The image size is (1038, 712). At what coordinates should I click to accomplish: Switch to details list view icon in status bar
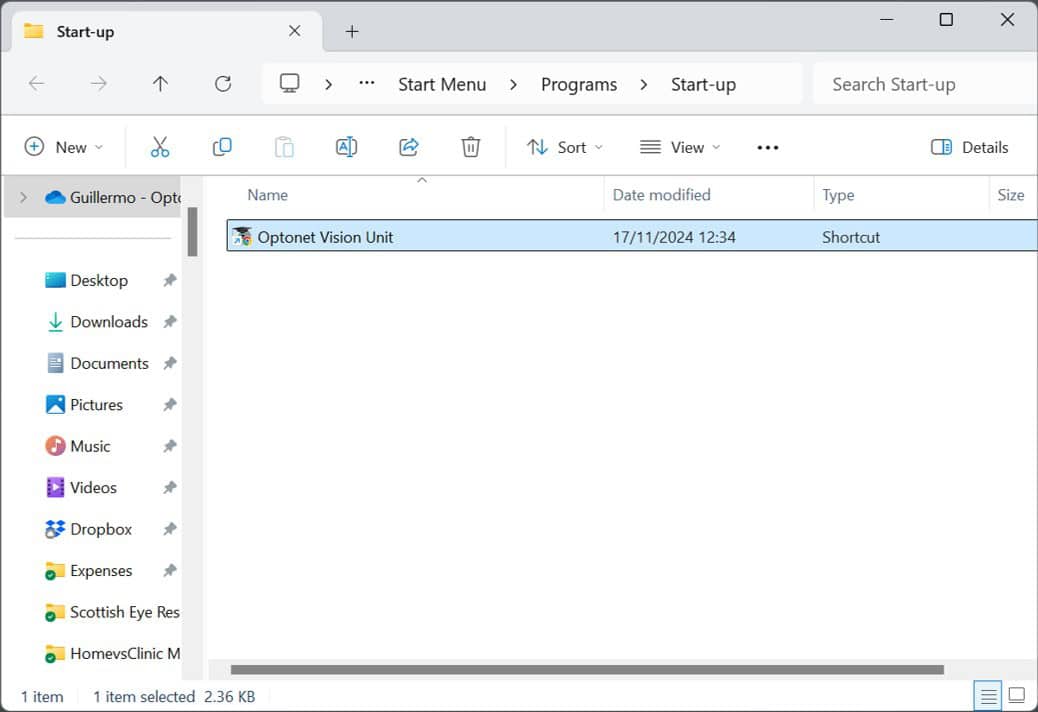(x=988, y=696)
